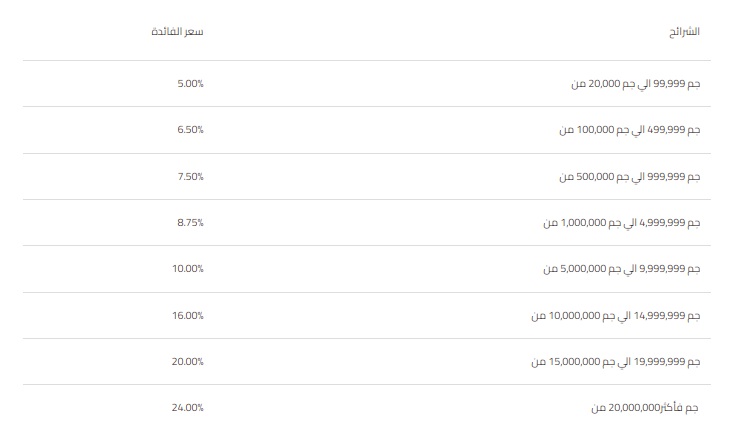Screen dimensions: 738x430
Task: Click the الشرائح column header
Action: [x=684, y=32]
